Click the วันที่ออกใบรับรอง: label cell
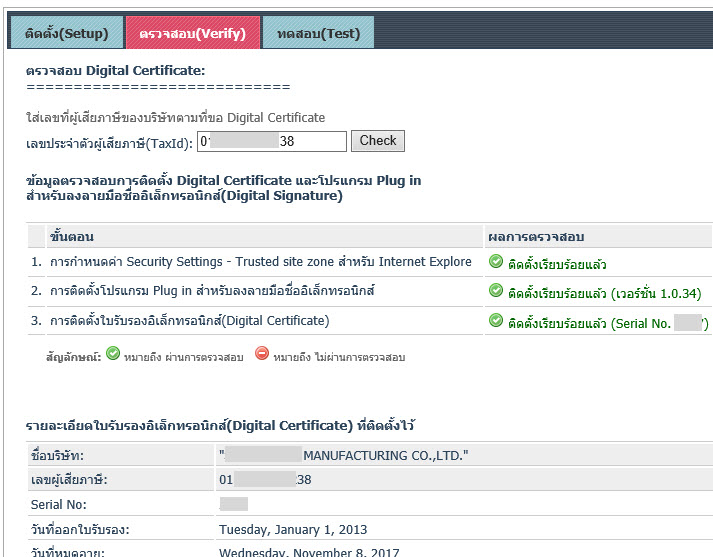 [x=121, y=529]
